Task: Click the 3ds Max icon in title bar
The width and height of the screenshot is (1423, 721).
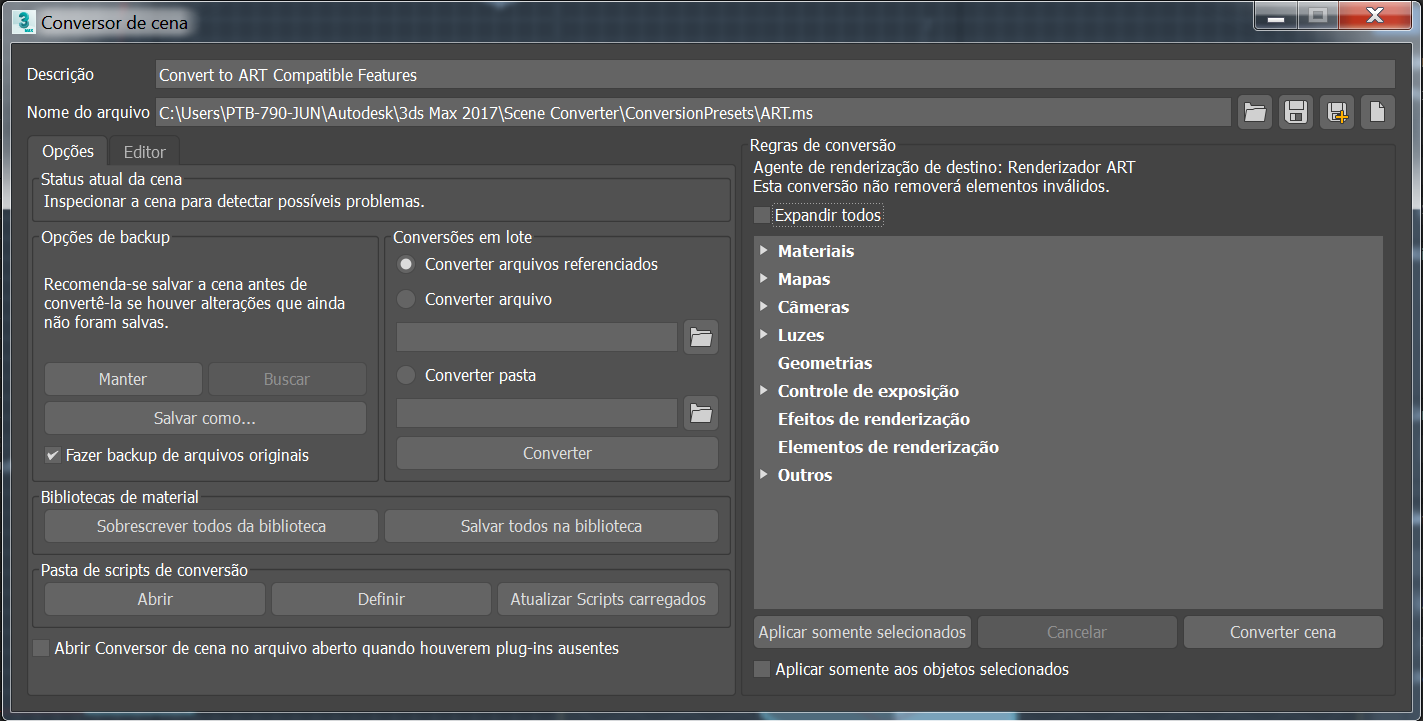Action: coord(23,21)
